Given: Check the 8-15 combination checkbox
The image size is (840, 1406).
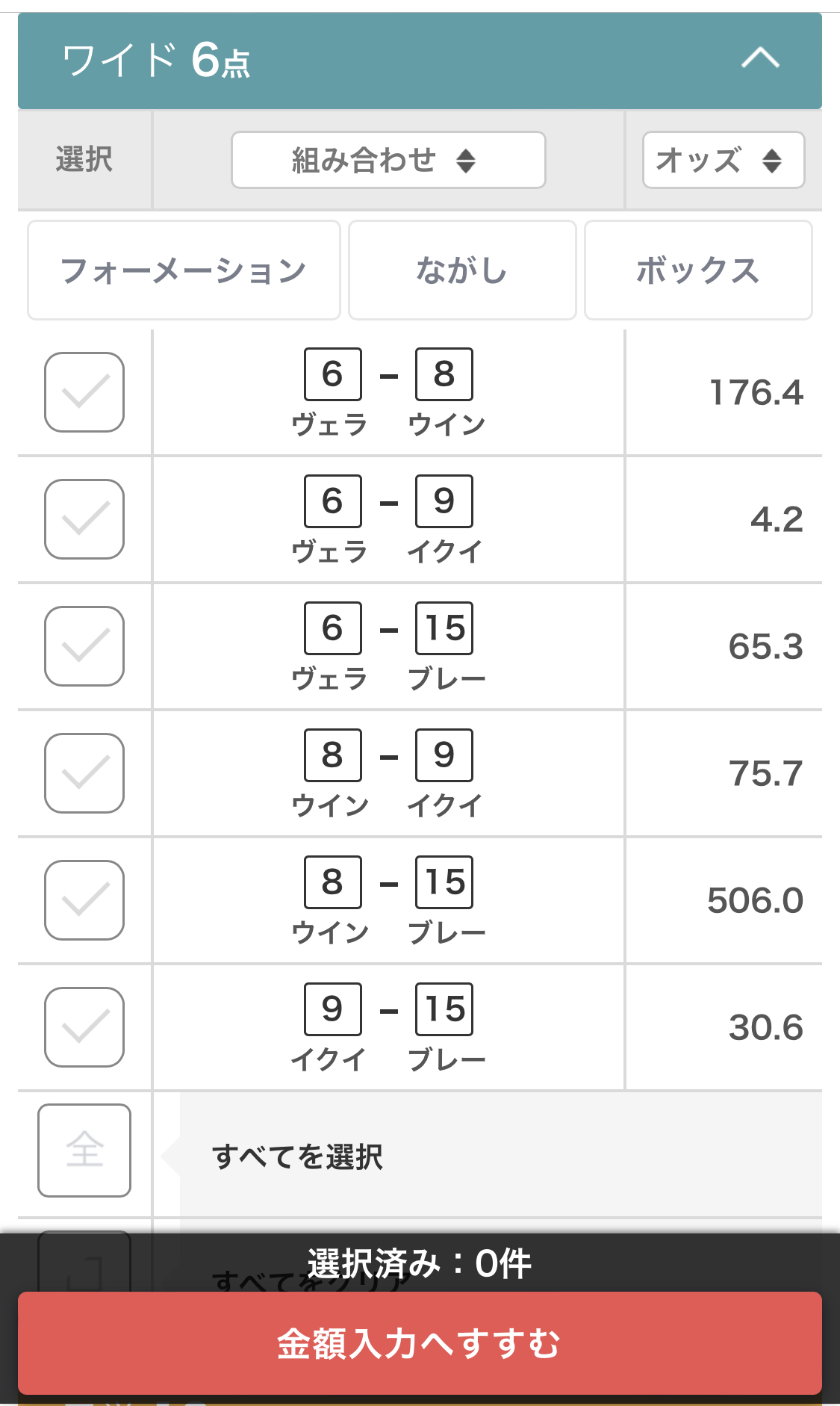Looking at the screenshot, I should tap(84, 900).
